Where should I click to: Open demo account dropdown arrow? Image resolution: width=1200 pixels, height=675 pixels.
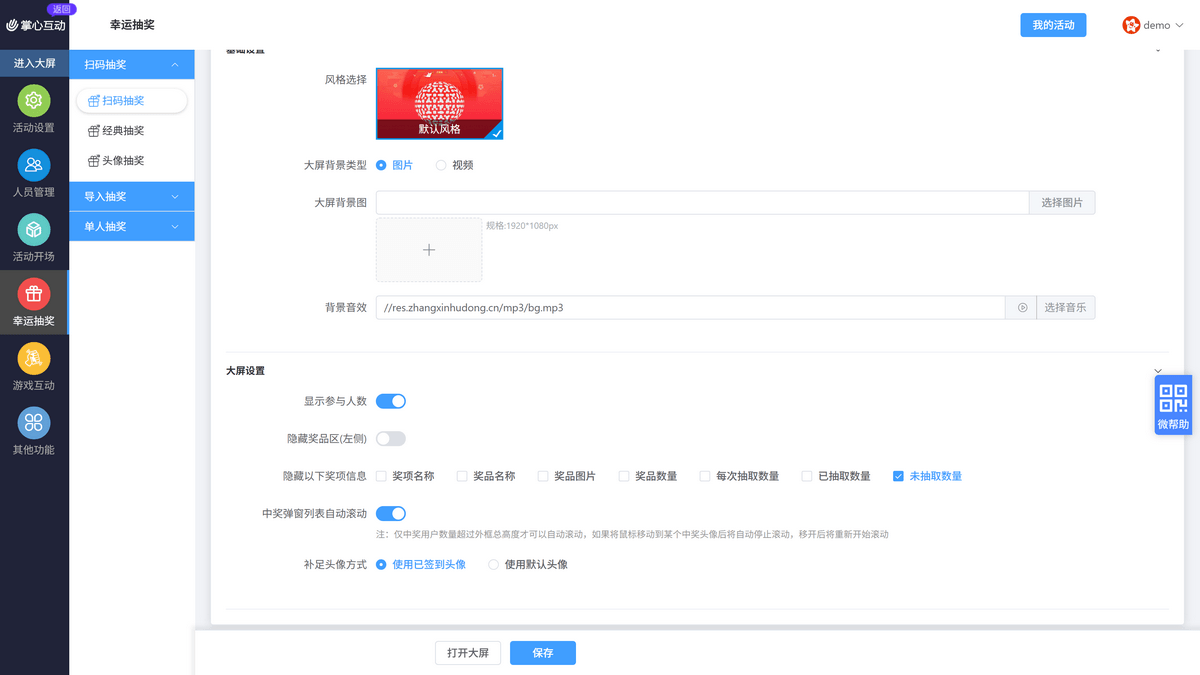pyautogui.click(x=1180, y=25)
